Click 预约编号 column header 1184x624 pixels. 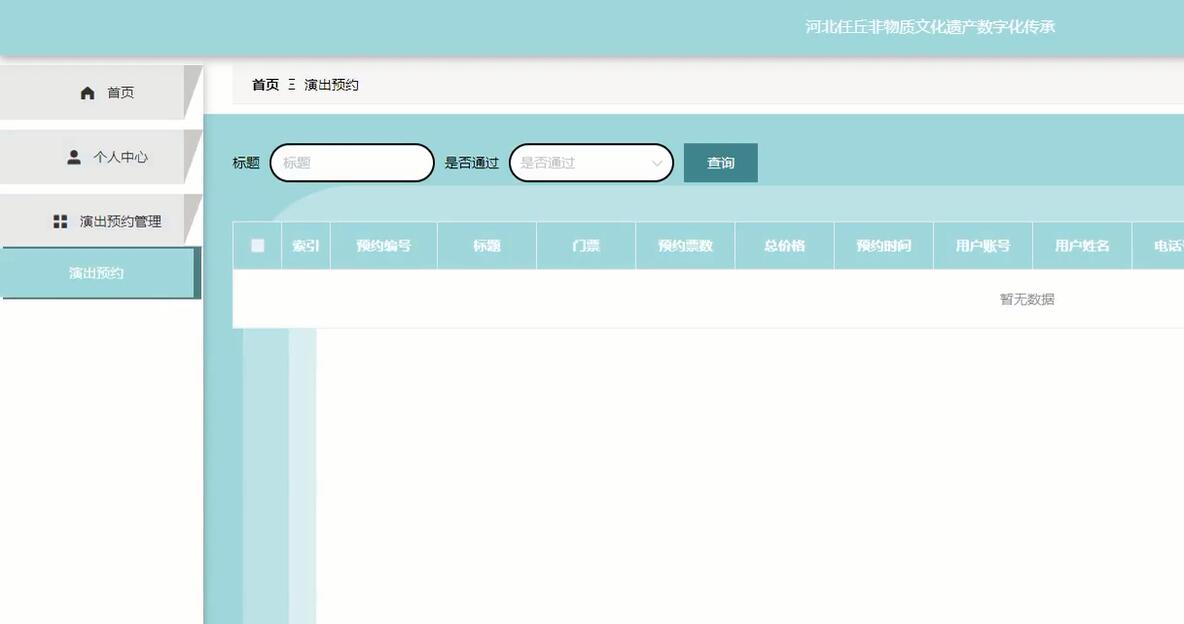click(384, 246)
